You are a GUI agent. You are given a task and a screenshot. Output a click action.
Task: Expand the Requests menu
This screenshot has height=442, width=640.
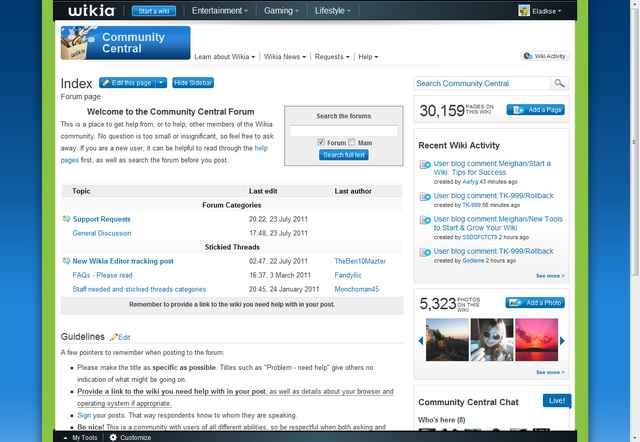(332, 57)
